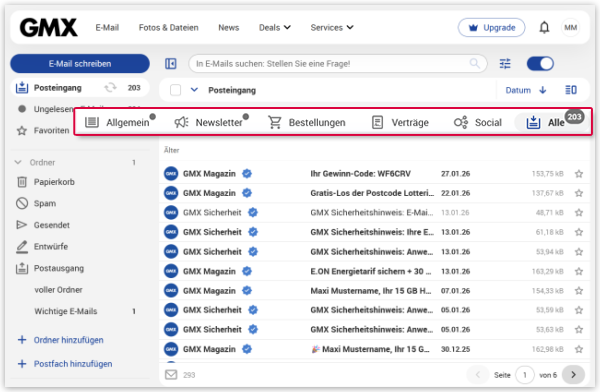Open the News section
This screenshot has height=392, width=600.
[x=228, y=28]
